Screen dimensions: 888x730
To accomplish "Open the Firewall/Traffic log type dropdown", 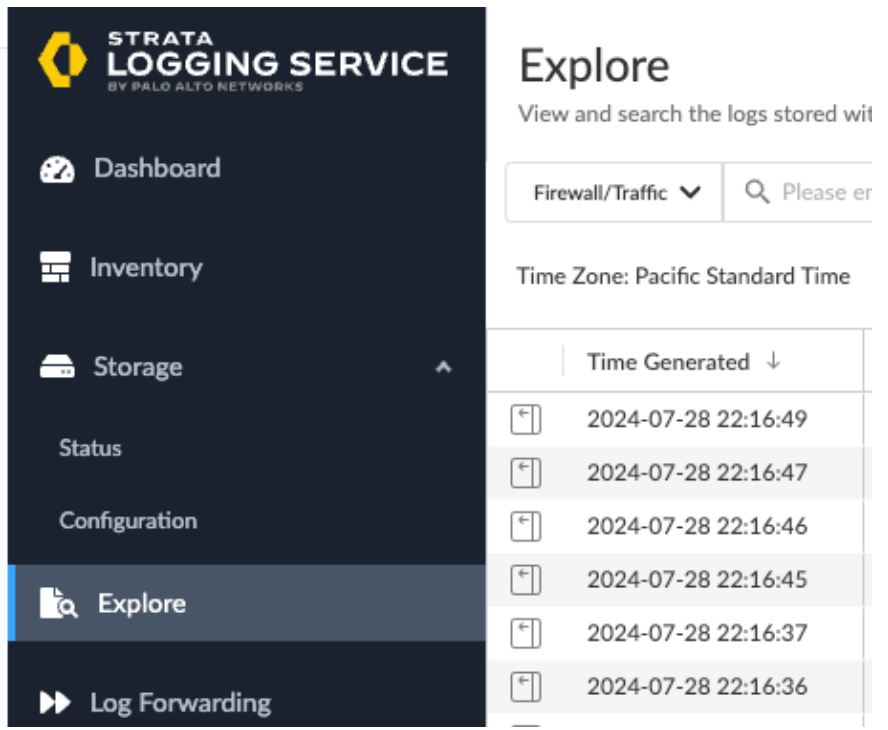I will tap(614, 192).
